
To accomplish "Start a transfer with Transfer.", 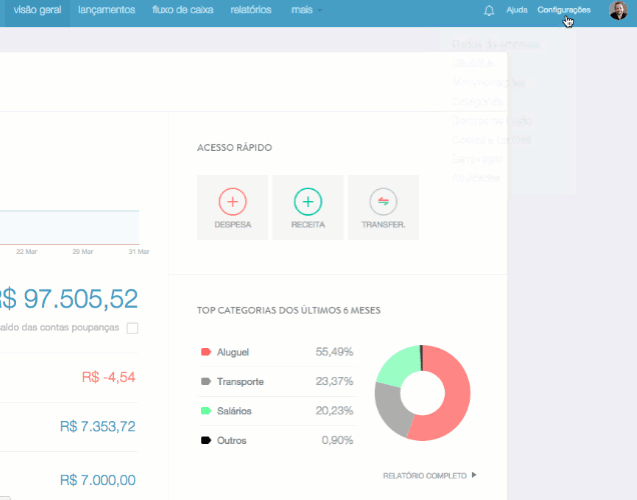I will [384, 207].
